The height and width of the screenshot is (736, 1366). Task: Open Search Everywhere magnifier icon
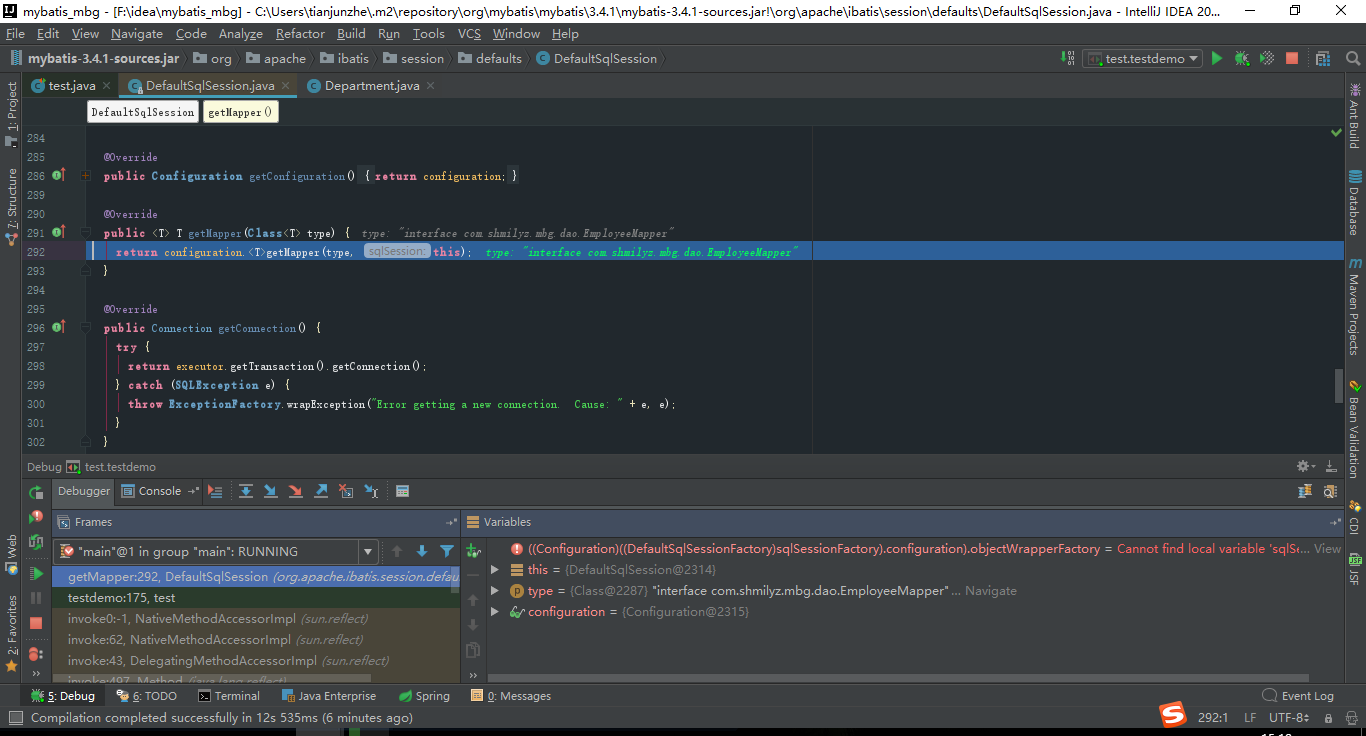click(x=1352, y=58)
